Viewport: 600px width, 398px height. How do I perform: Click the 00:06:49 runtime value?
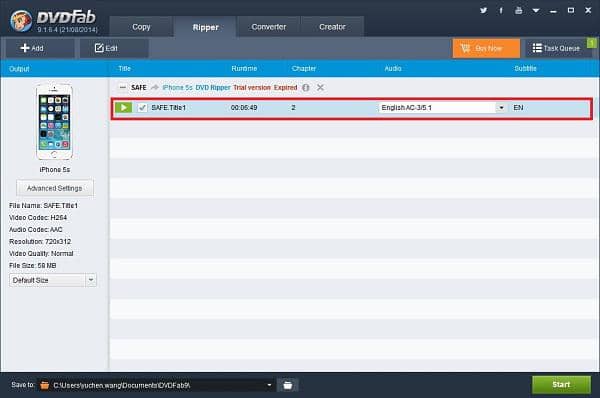244,108
